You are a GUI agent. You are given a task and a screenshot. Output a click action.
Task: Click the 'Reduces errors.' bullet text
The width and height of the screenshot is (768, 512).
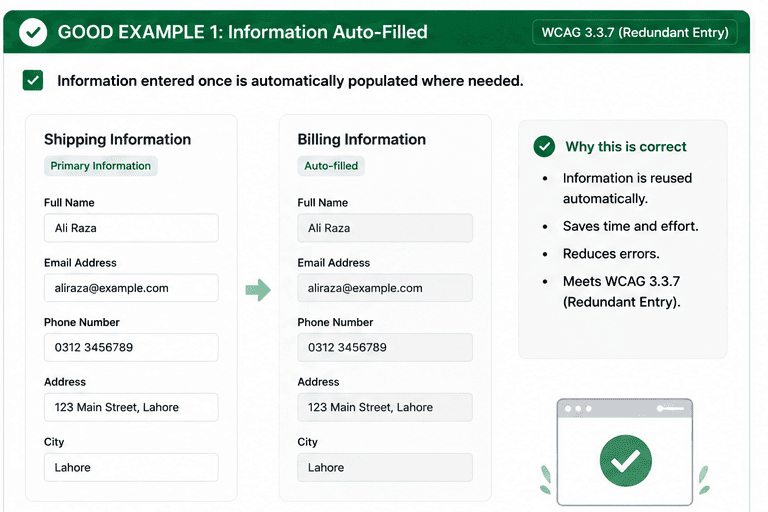pyautogui.click(x=611, y=253)
